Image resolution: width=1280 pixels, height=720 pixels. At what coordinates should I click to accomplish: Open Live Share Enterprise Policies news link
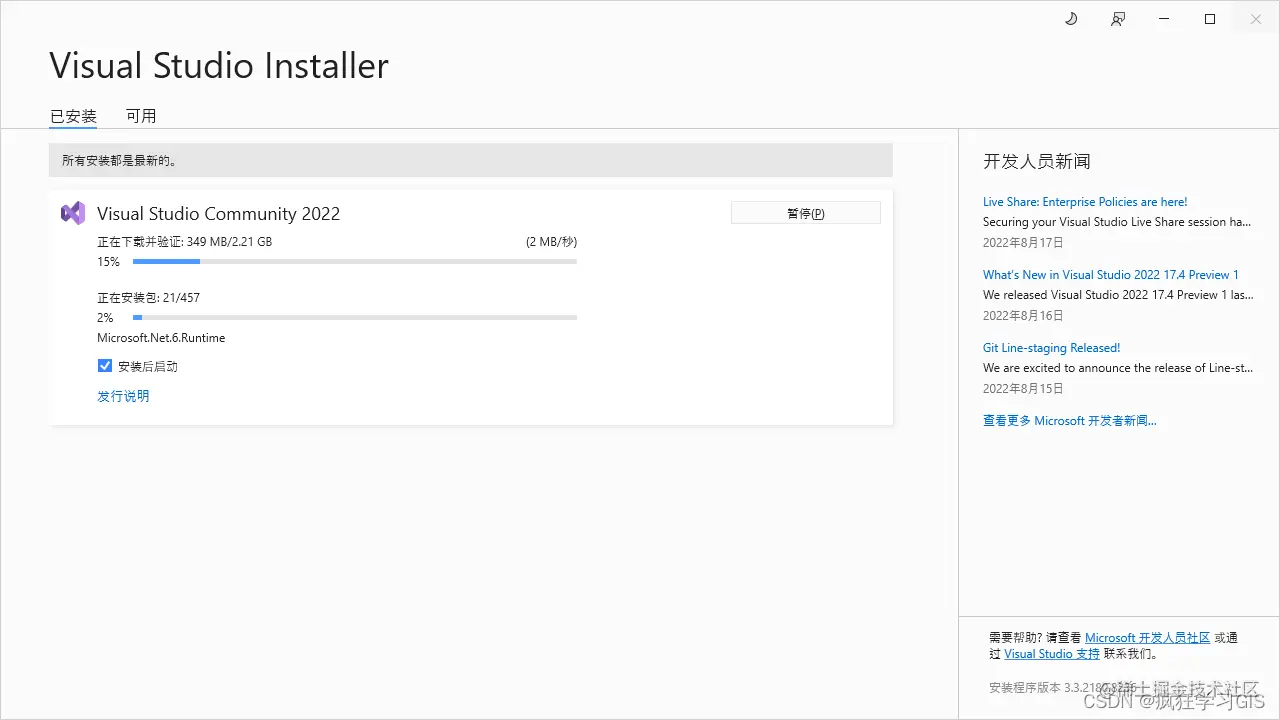[1085, 202]
